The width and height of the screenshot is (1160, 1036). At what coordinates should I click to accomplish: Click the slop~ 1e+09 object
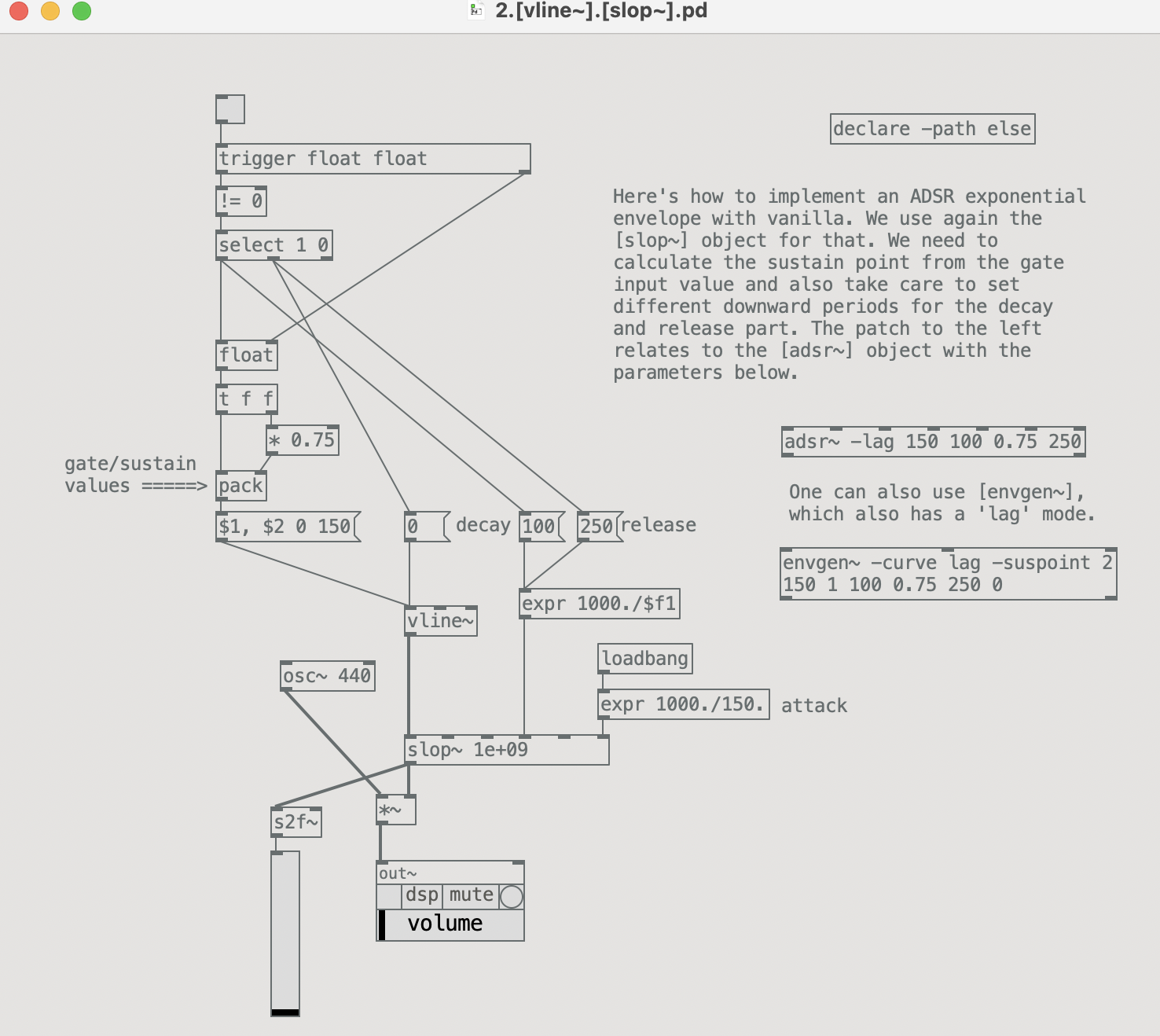pos(507,750)
